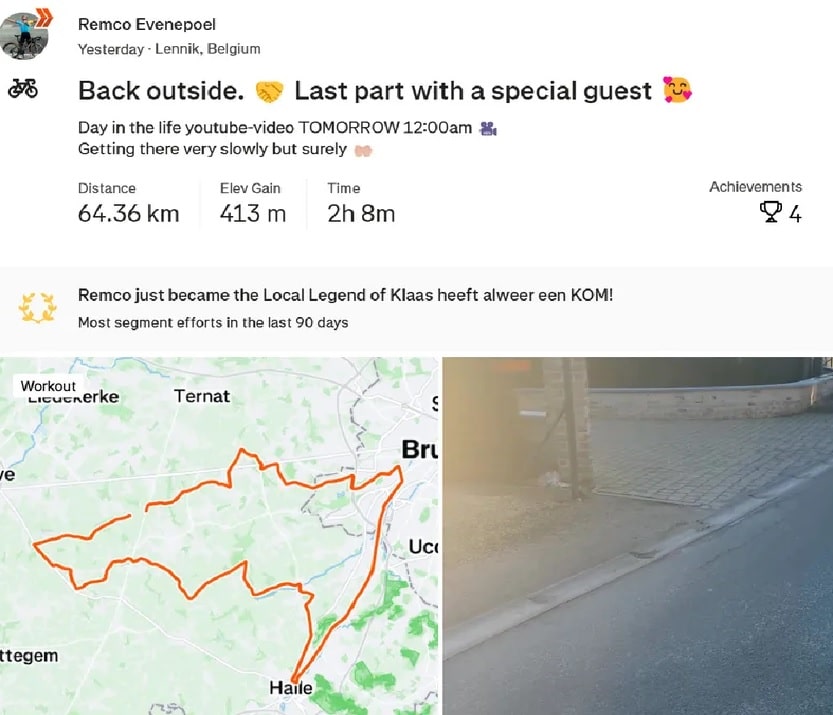This screenshot has width=833, height=715.
Task: Click the Achievements trophy icon
Action: click(770, 212)
